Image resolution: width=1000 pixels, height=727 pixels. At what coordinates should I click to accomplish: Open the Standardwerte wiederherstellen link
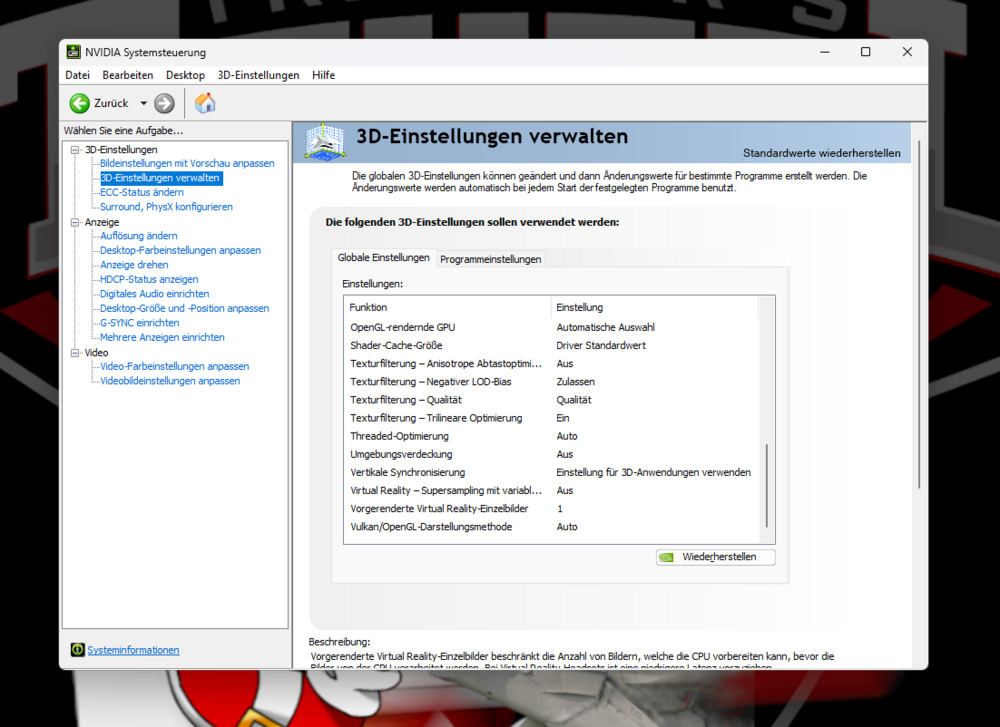[x=822, y=151]
